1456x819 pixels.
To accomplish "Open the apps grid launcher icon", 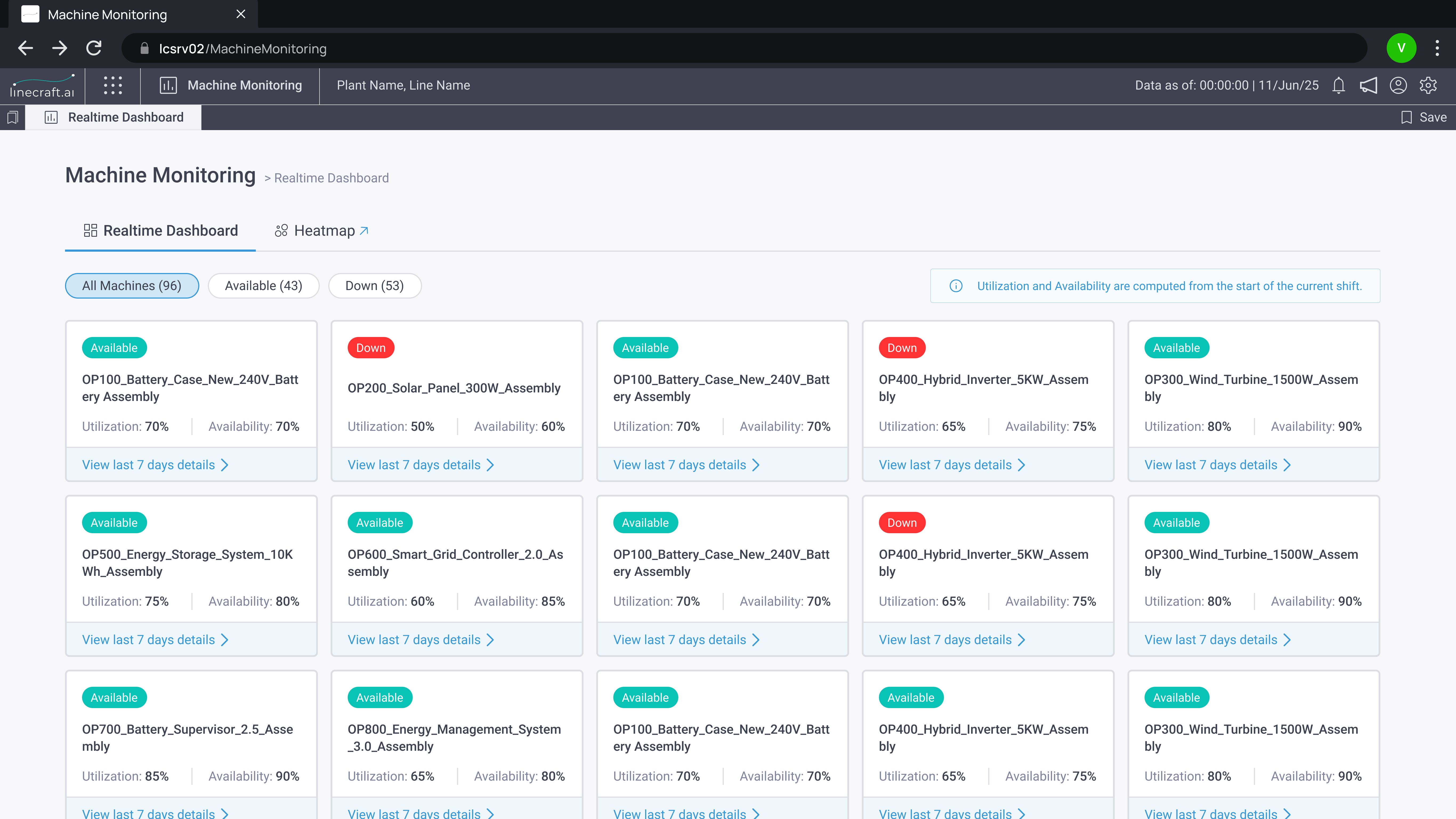I will click(x=112, y=85).
